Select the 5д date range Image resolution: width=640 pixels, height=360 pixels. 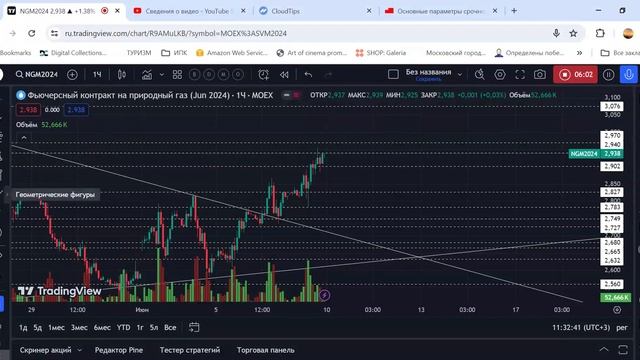tap(38, 327)
